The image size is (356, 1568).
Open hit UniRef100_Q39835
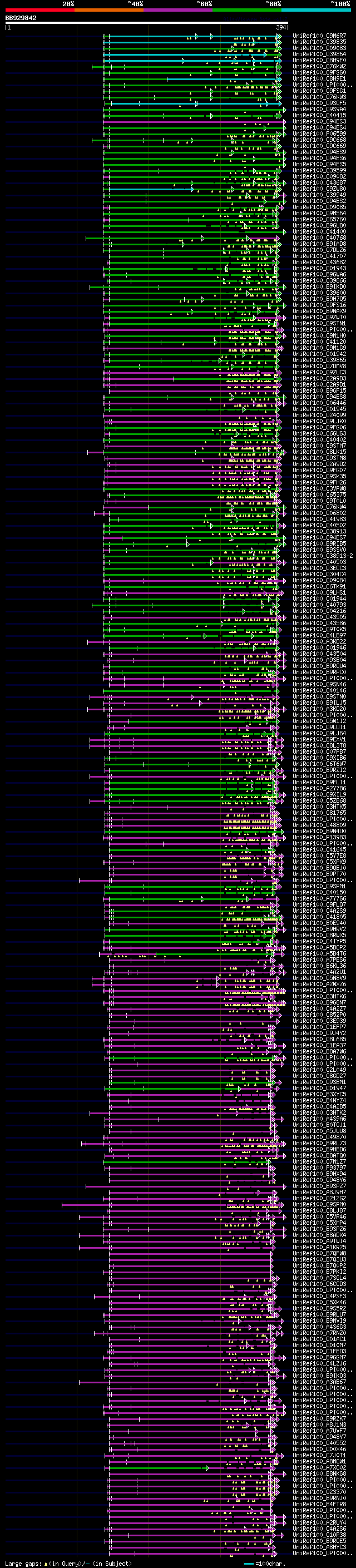(319, 42)
